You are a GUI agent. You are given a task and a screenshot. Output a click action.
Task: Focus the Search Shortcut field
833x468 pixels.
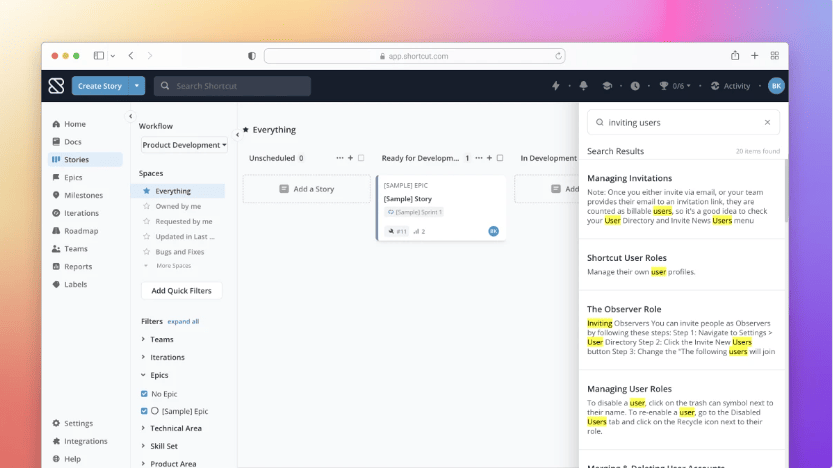pos(232,86)
